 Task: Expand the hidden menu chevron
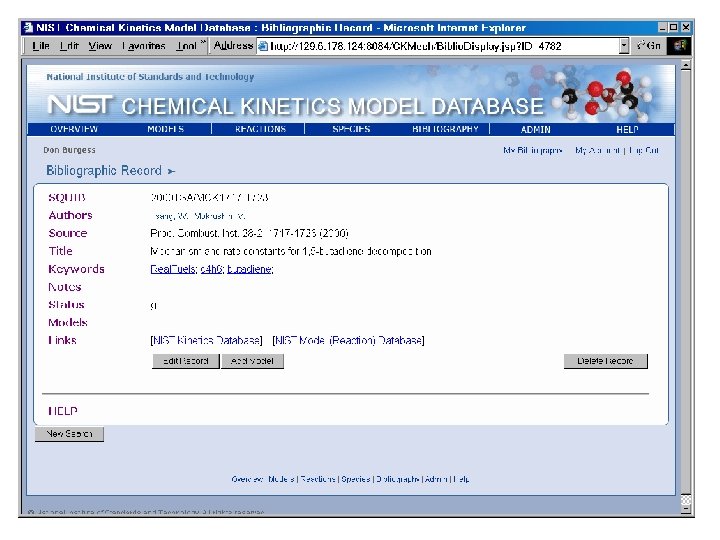203,44
